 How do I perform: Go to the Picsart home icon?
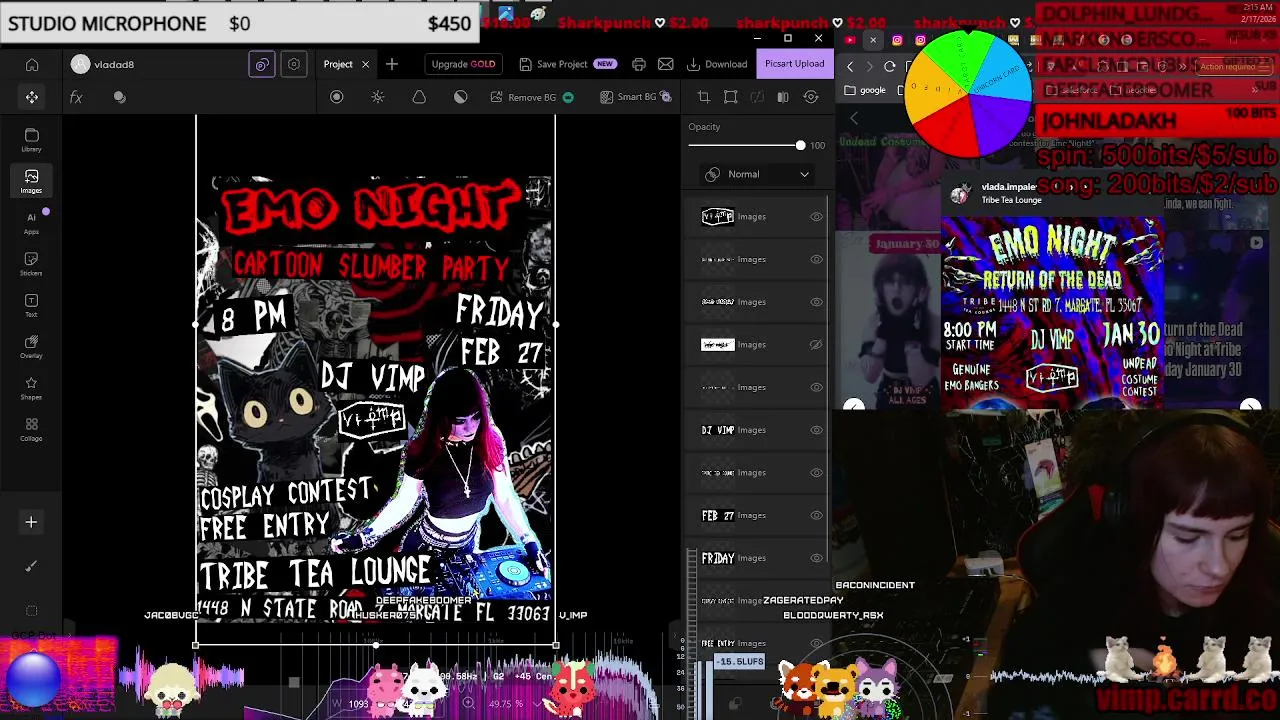pyautogui.click(x=32, y=65)
